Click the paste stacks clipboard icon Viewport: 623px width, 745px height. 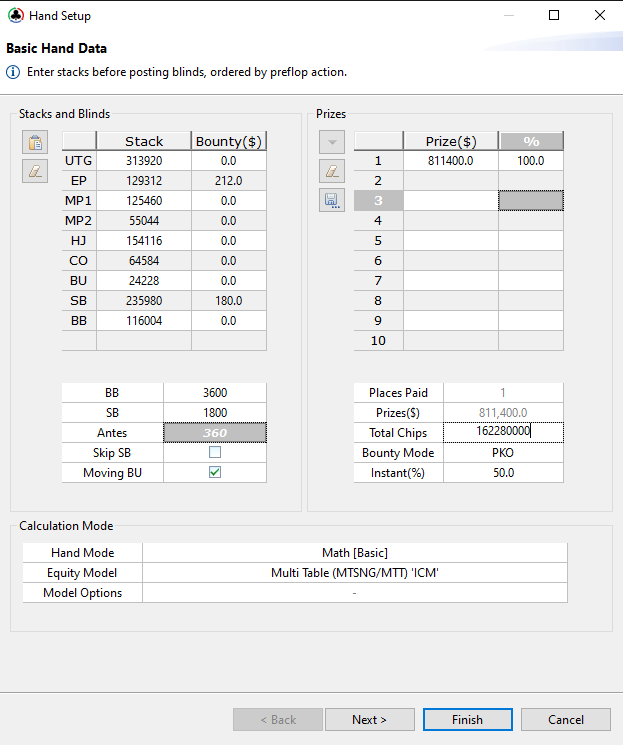[35, 143]
